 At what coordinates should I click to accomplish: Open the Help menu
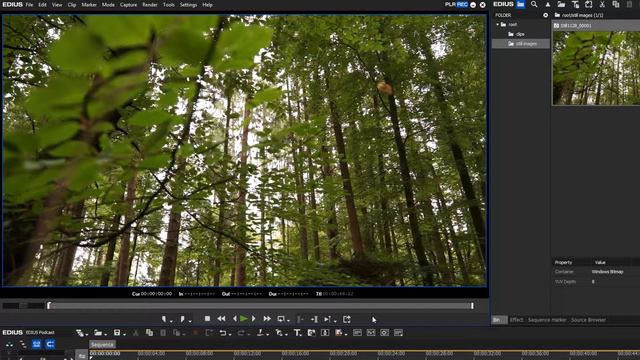pyautogui.click(x=207, y=5)
